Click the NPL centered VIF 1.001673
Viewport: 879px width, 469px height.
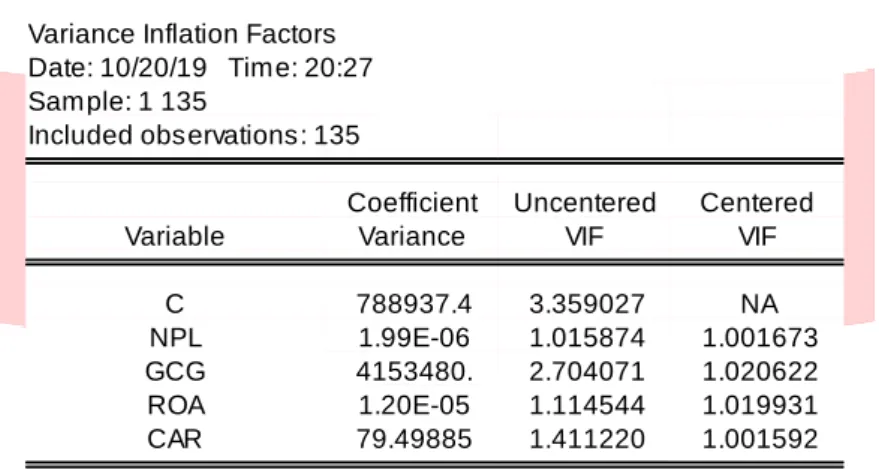760,338
